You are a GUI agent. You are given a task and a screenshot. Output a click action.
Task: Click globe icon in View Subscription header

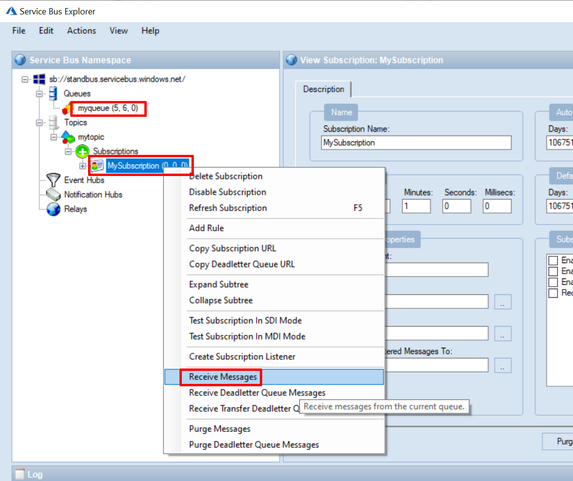[x=292, y=60]
